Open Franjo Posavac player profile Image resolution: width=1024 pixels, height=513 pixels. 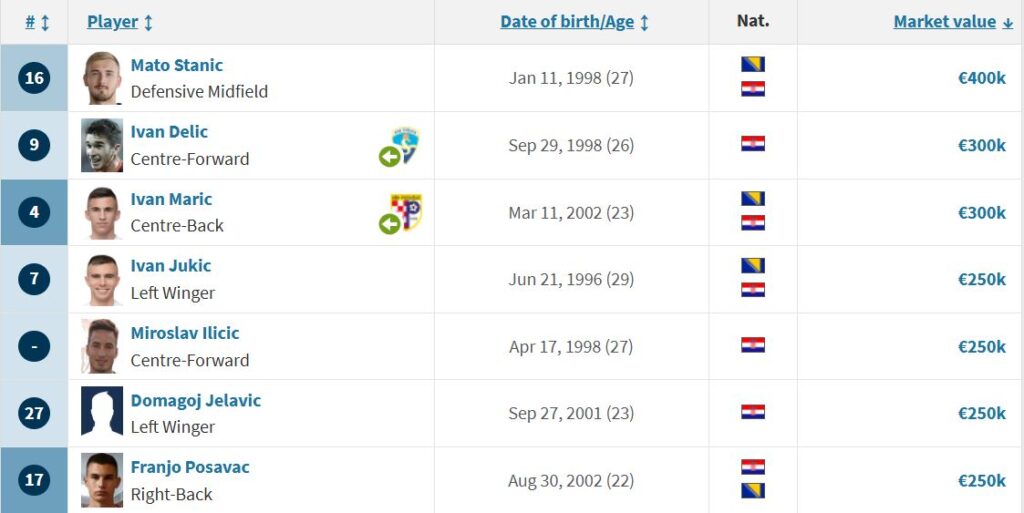pos(189,467)
